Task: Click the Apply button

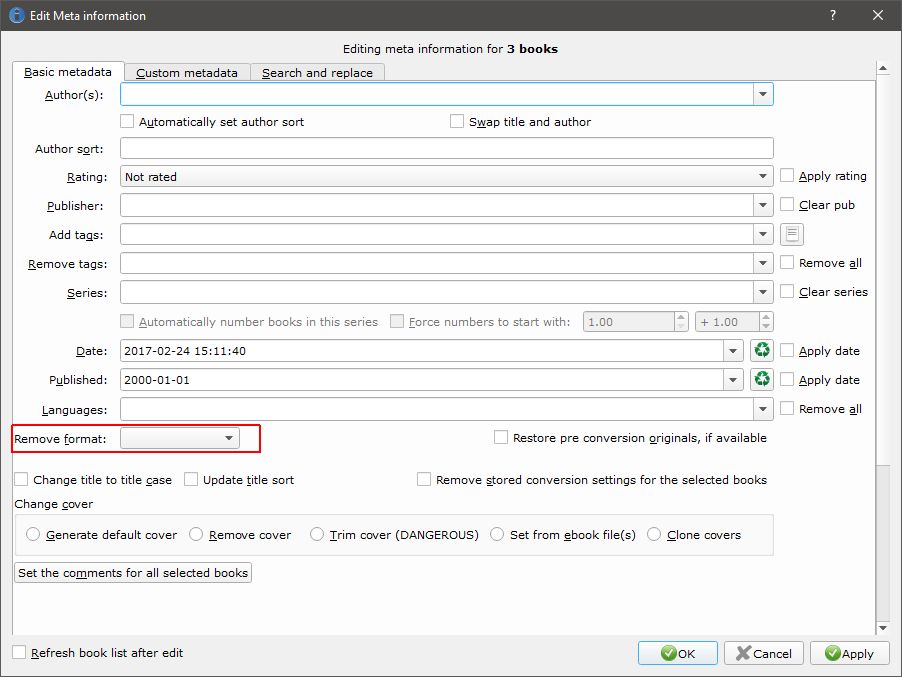Action: coord(850,653)
